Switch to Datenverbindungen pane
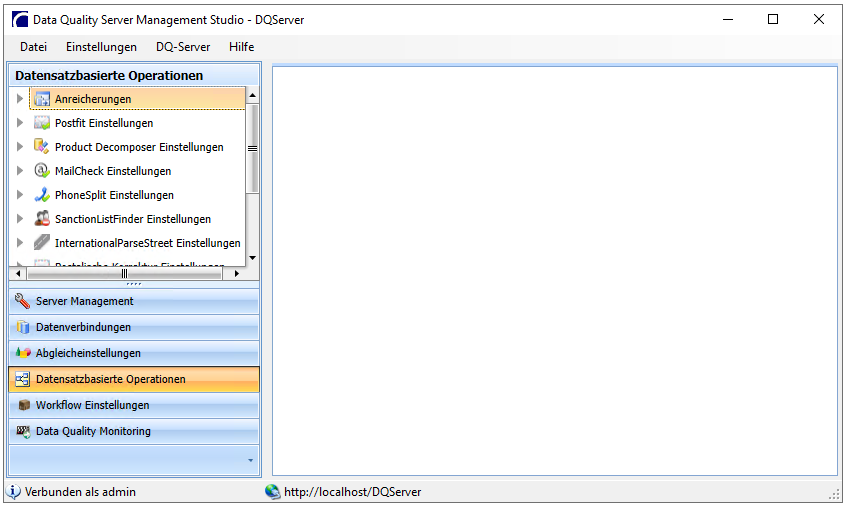Image resolution: width=847 pixels, height=507 pixels. click(134, 327)
